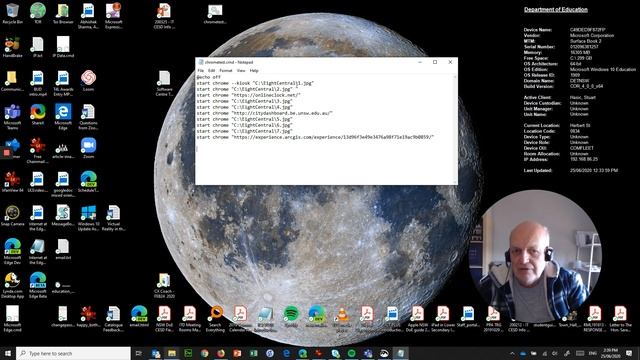Select the Search Everything desktop icon

click(215, 319)
